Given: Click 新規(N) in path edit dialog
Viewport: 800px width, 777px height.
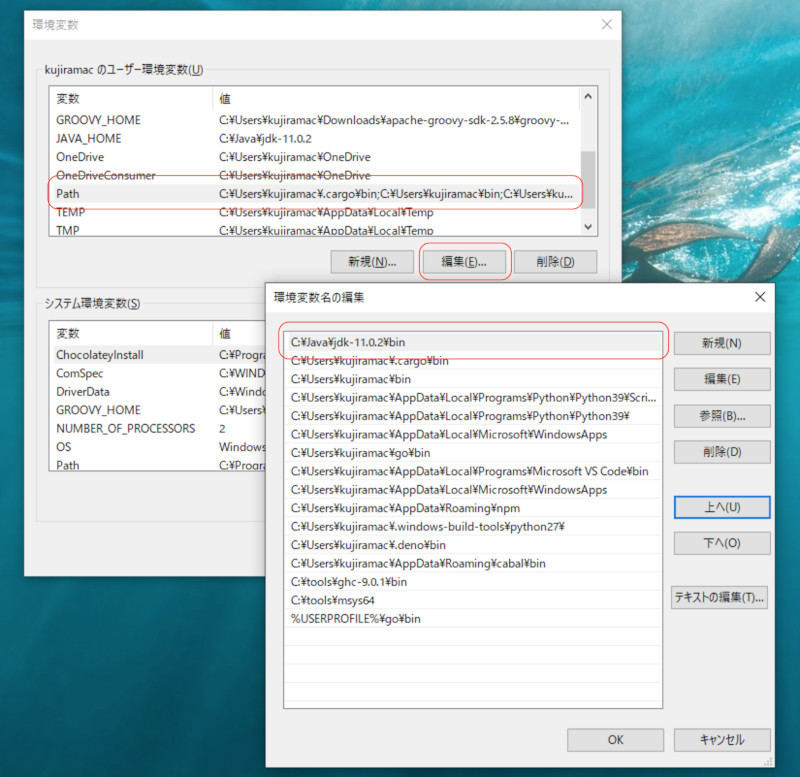Looking at the screenshot, I should tap(721, 343).
